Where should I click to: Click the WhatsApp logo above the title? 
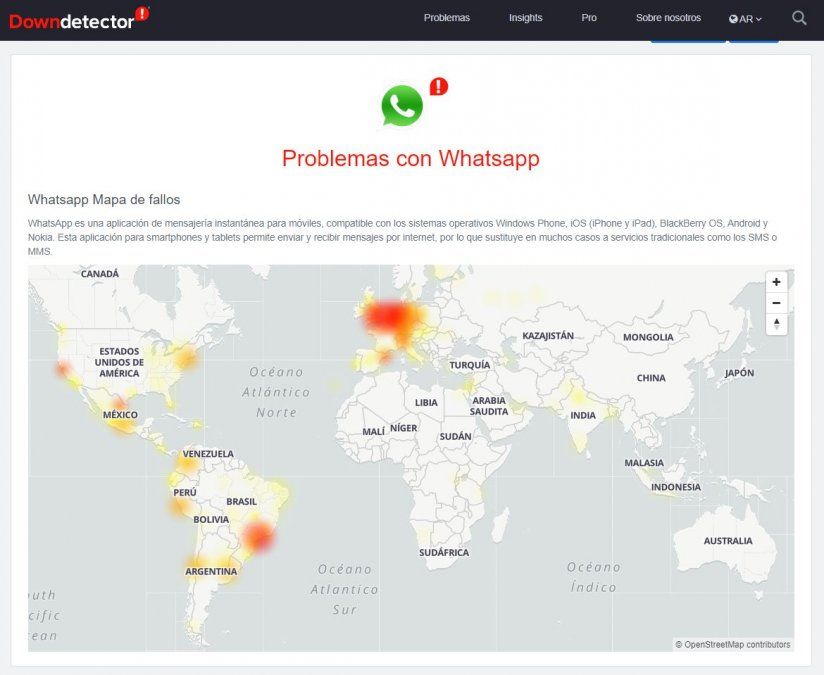400,104
